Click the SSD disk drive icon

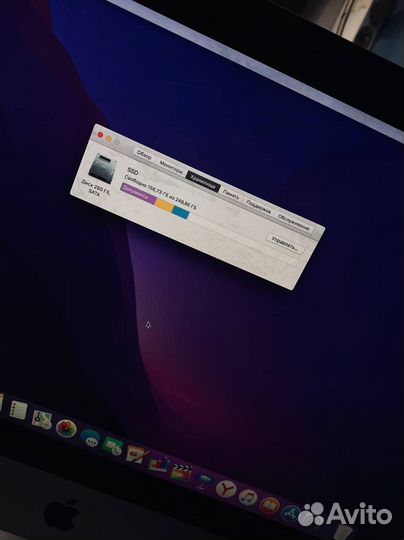[102, 169]
